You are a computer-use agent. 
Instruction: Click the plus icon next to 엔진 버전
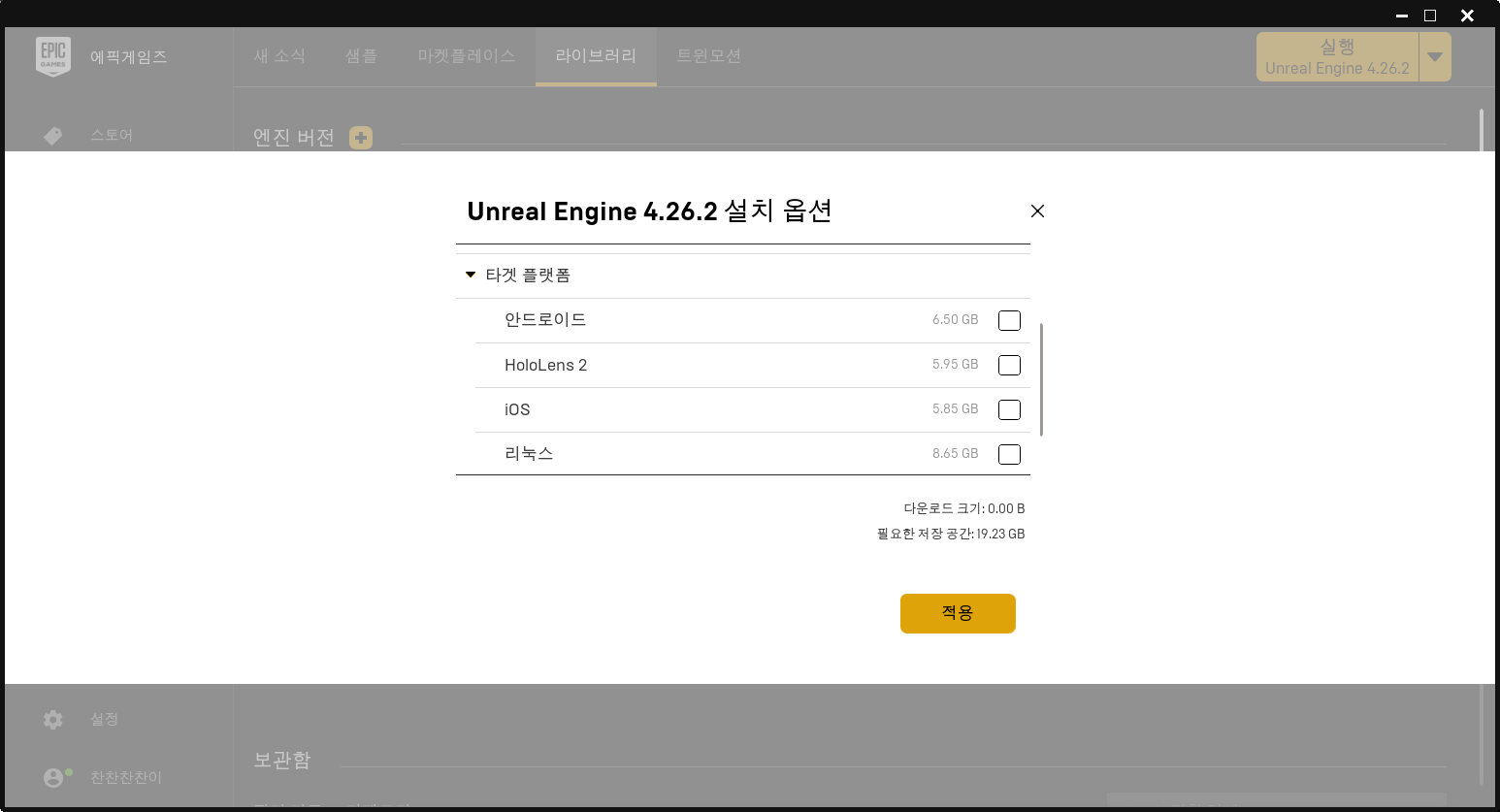coord(361,138)
